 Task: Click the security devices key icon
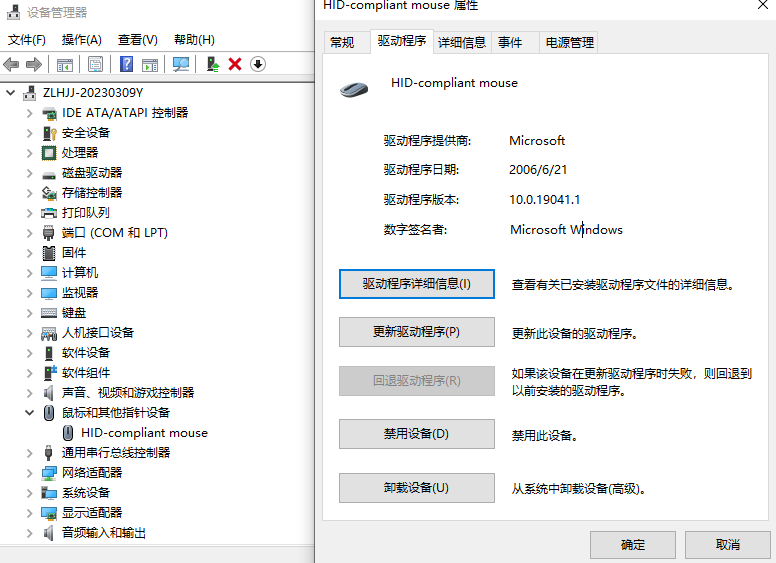pyautogui.click(x=49, y=133)
